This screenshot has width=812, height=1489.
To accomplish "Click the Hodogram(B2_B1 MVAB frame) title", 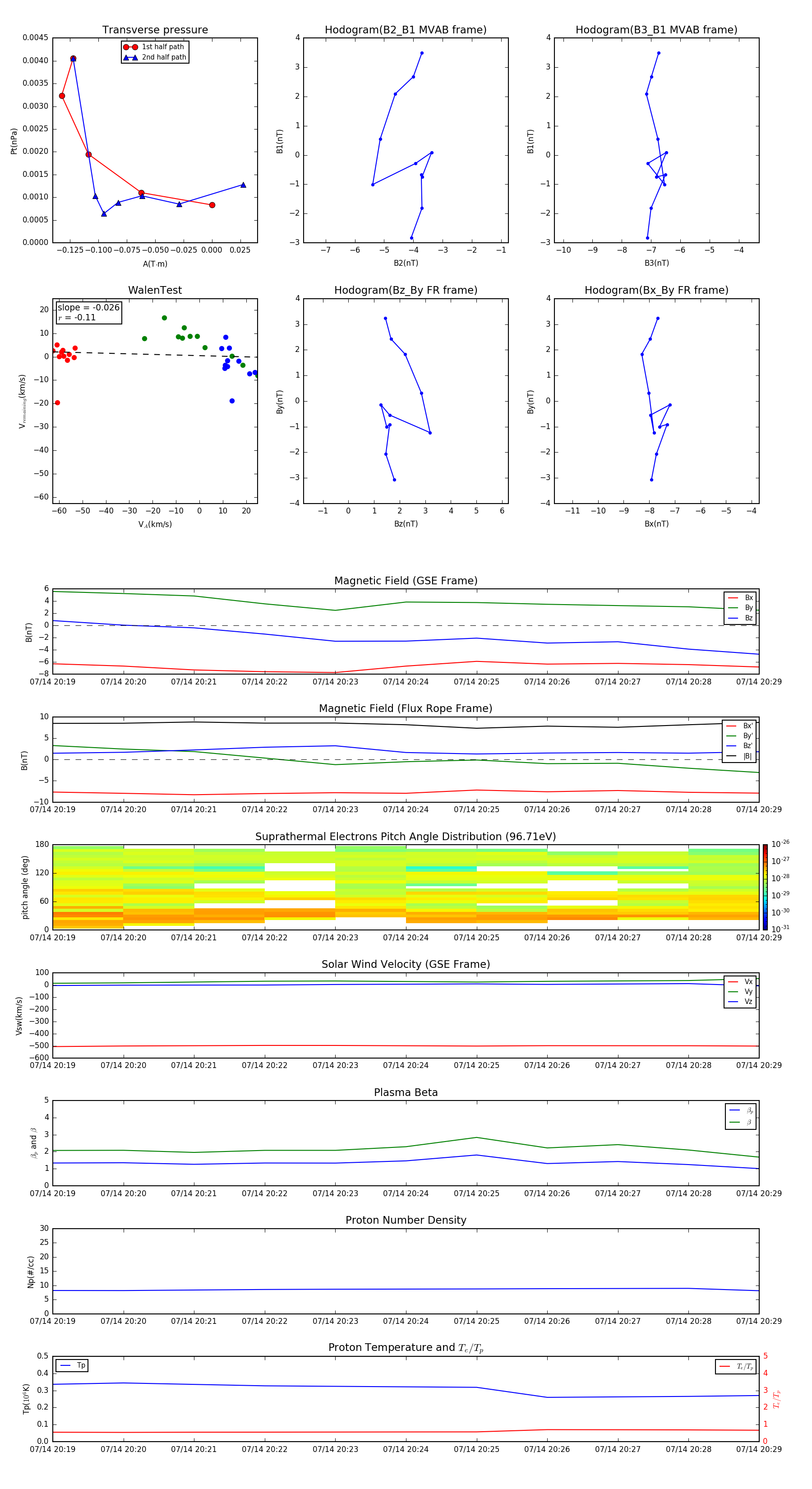I will (x=406, y=30).
